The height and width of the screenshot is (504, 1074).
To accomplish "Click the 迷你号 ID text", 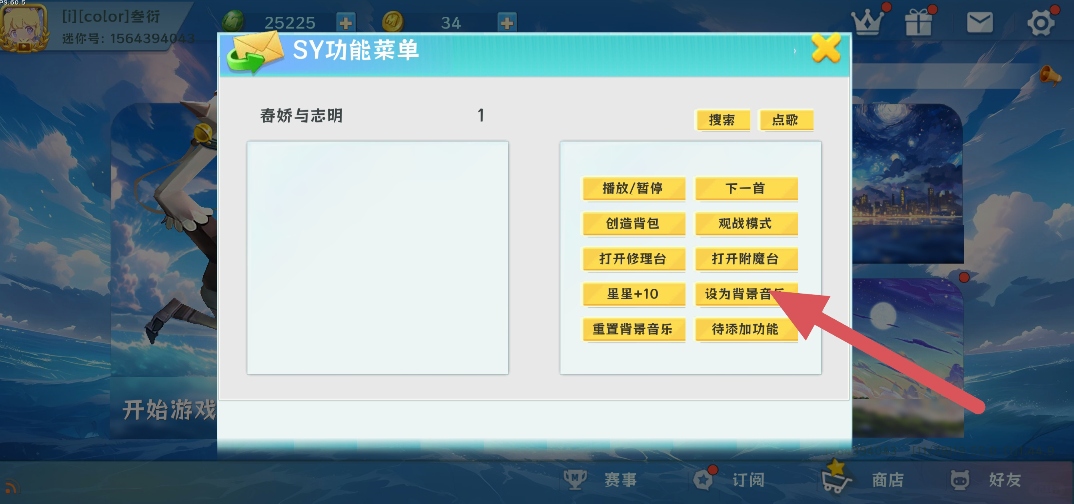I will pyautogui.click(x=128, y=38).
